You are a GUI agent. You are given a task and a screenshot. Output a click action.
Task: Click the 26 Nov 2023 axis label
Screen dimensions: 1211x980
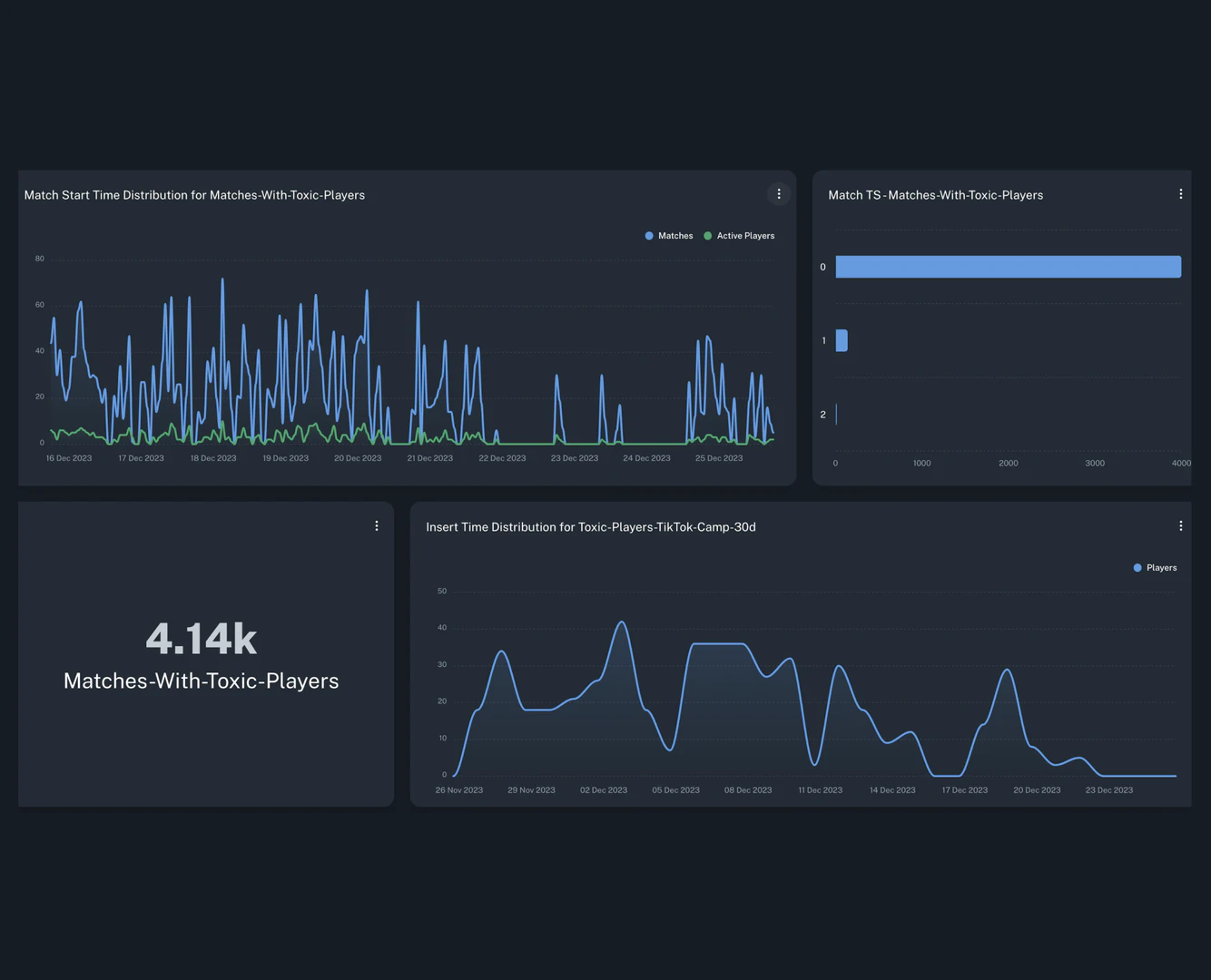pyautogui.click(x=458, y=789)
